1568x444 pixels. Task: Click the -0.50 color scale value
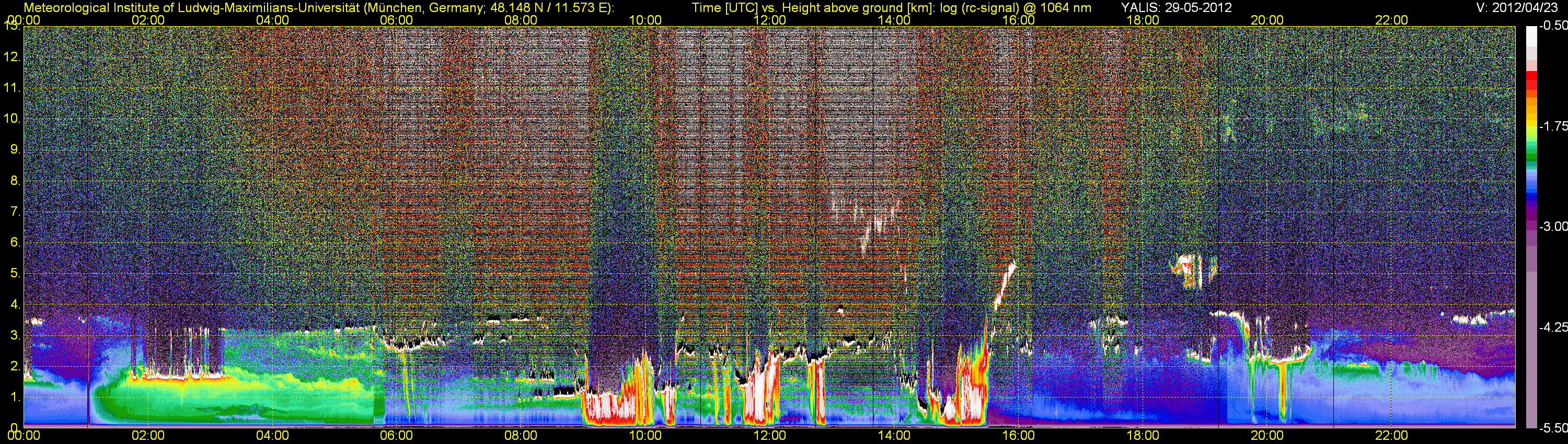pyautogui.click(x=1553, y=26)
